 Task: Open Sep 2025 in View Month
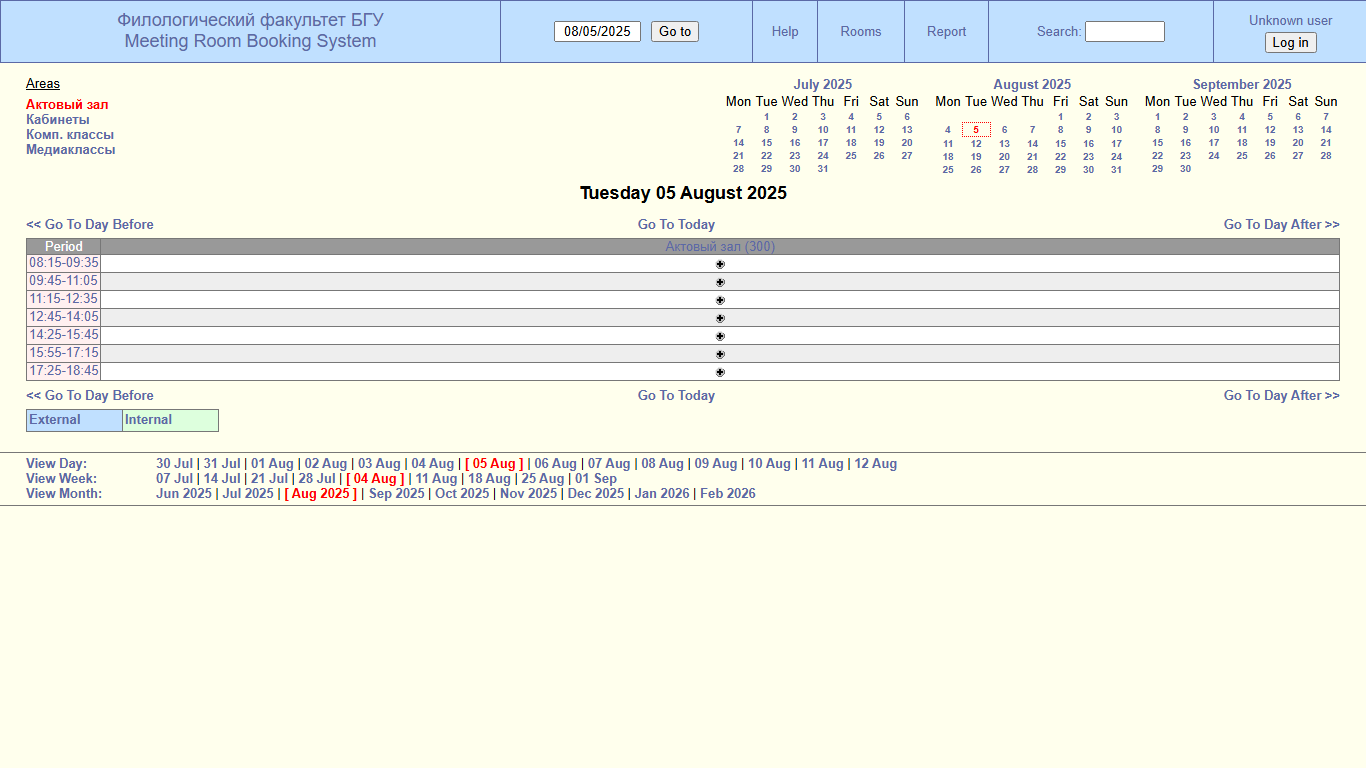(396, 494)
